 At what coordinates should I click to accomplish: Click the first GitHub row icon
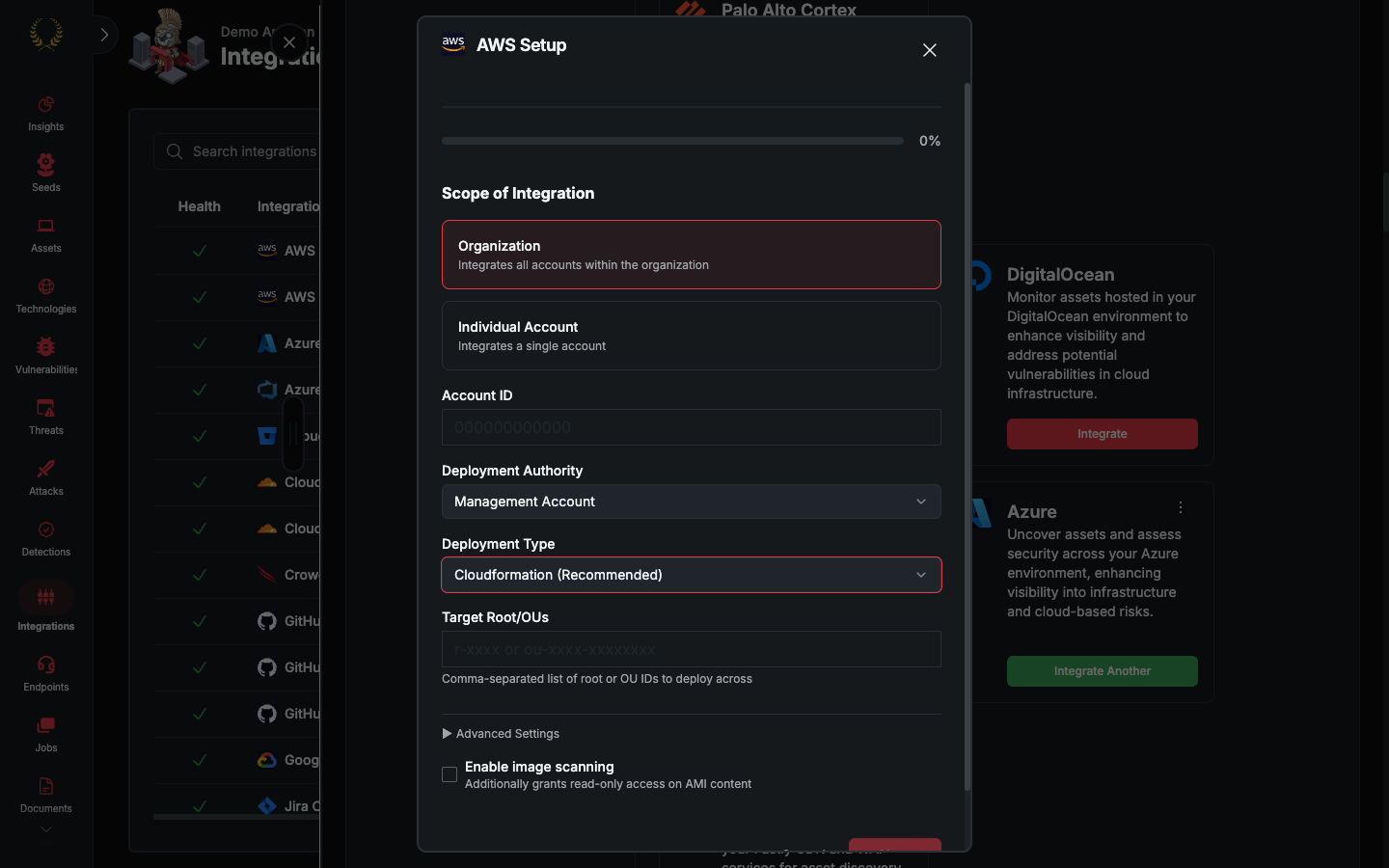tap(267, 621)
